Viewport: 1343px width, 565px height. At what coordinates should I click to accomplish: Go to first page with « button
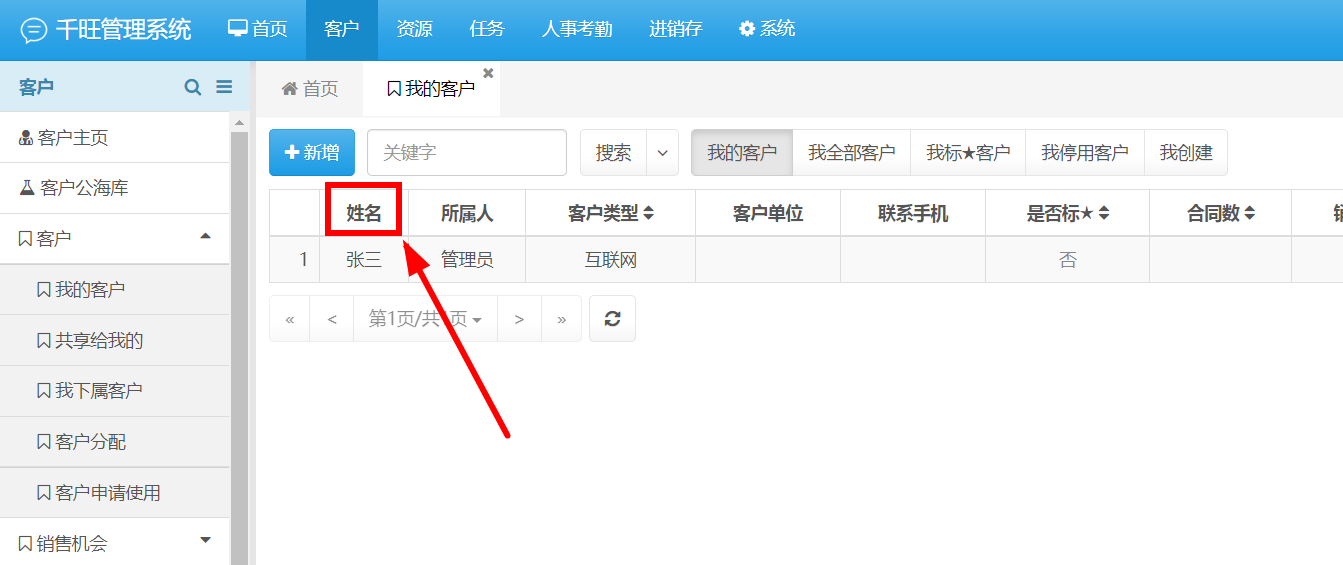[290, 319]
